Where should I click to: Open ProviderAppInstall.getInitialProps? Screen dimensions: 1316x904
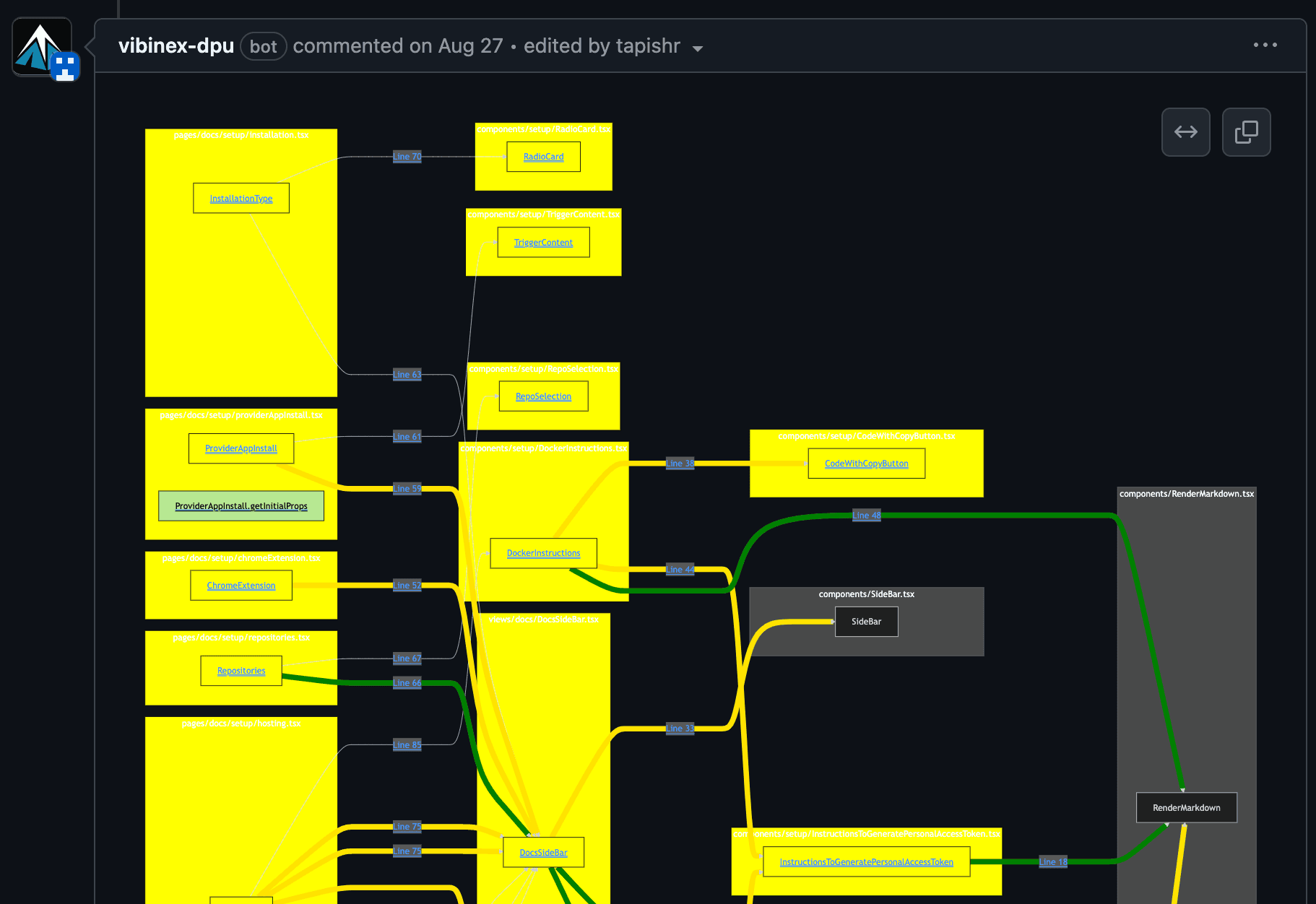click(x=241, y=505)
